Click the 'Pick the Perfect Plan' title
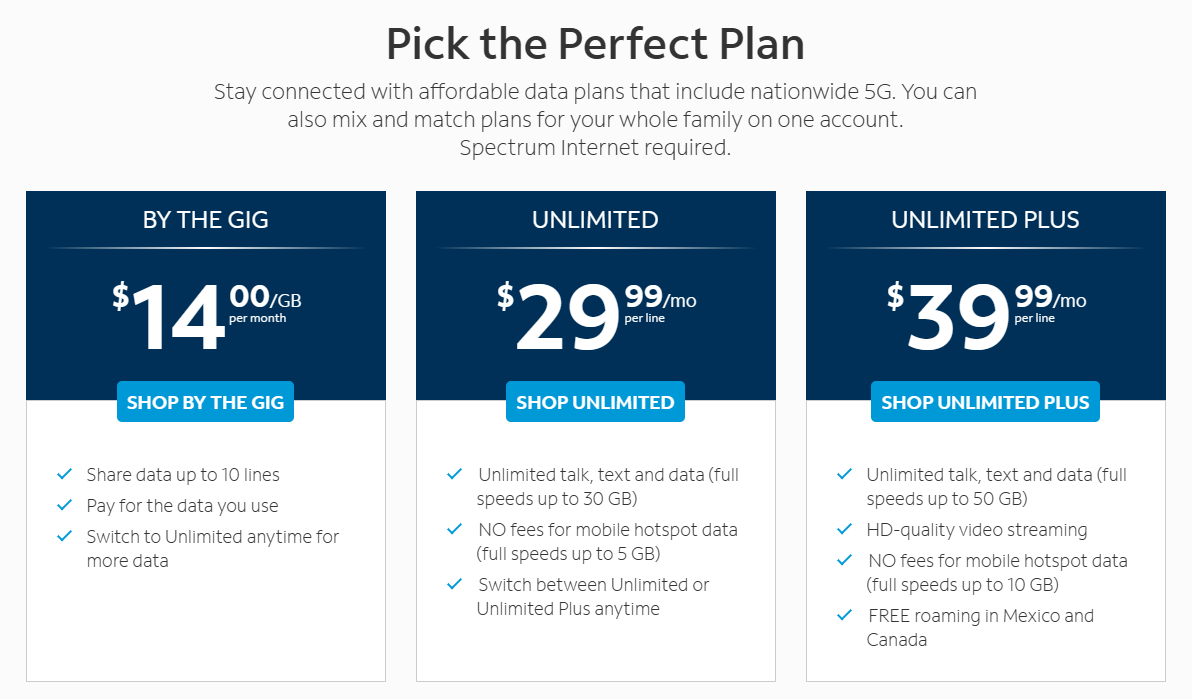 click(x=595, y=45)
